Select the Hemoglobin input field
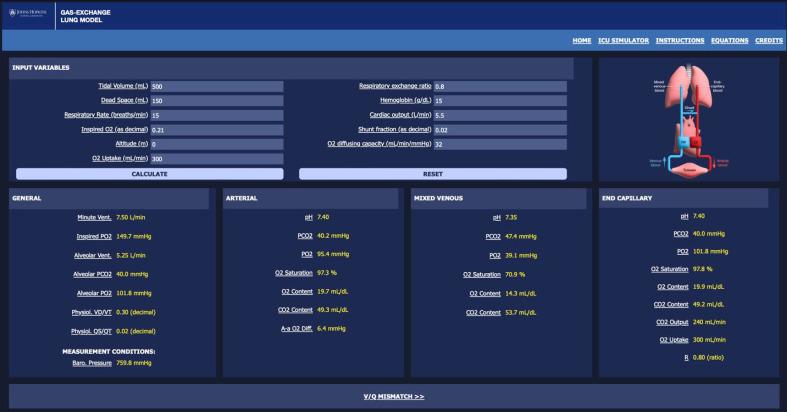The image size is (787, 412). coord(499,101)
